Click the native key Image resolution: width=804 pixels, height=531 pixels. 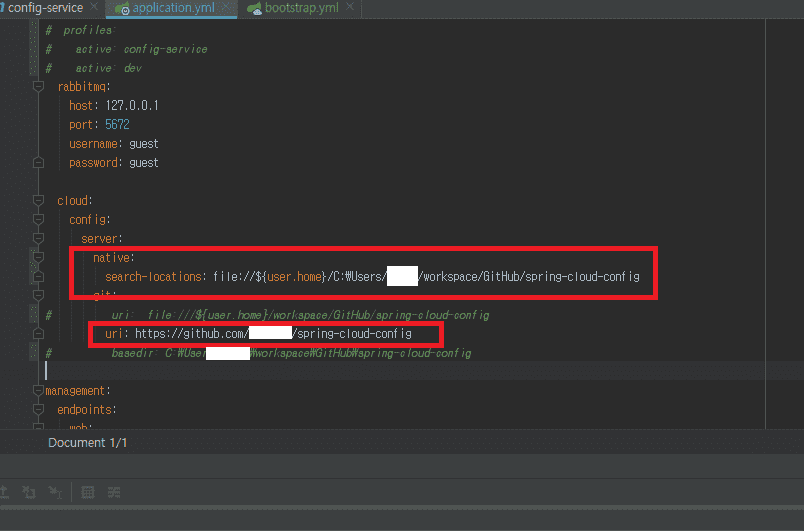pyautogui.click(x=111, y=258)
